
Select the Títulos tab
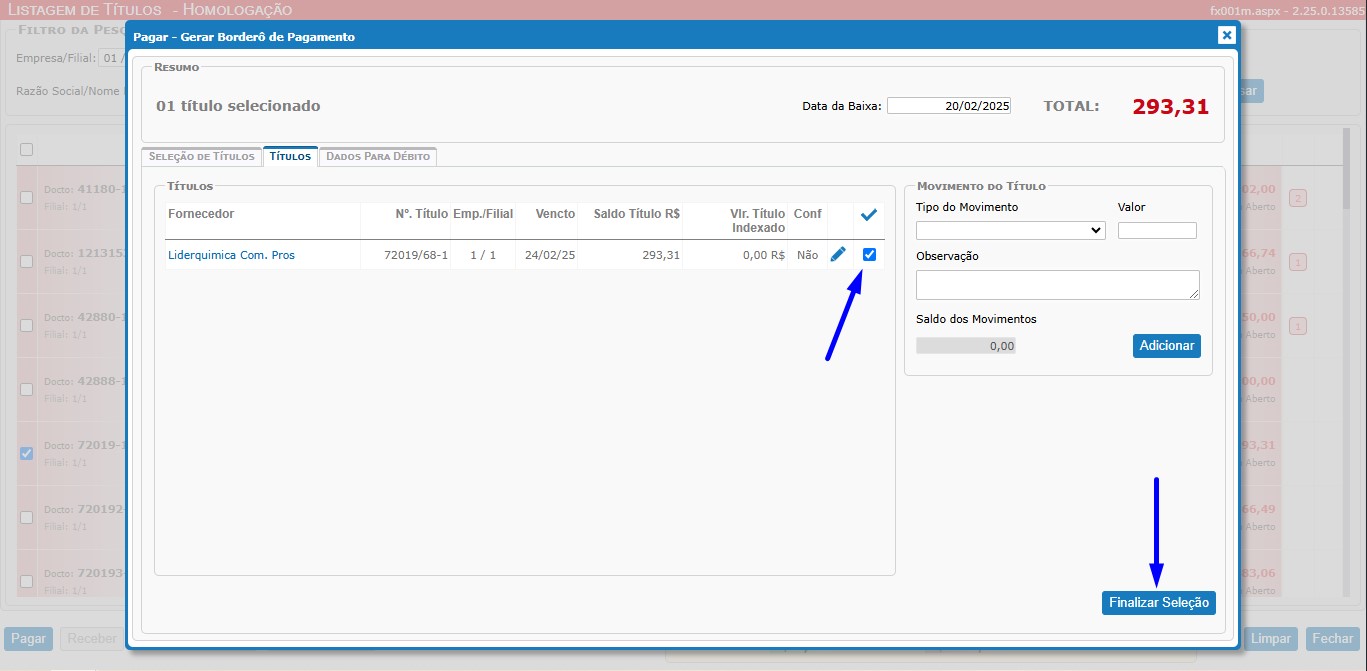(290, 156)
